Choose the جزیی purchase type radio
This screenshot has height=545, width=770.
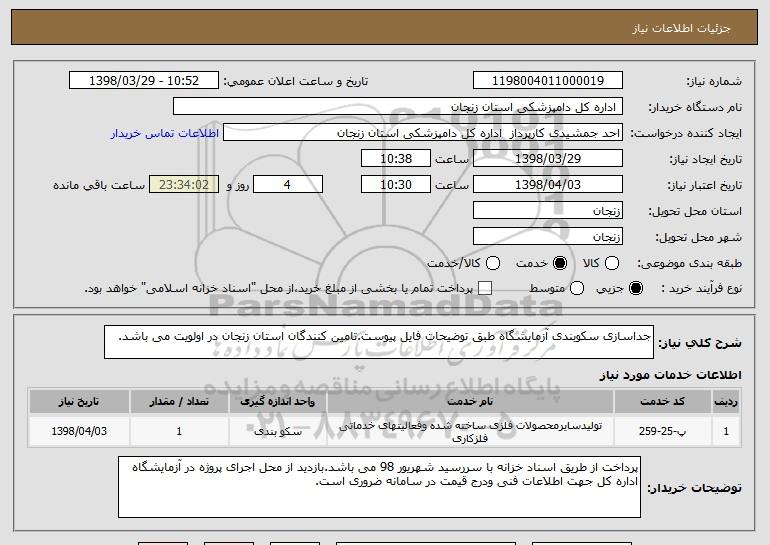(635, 288)
